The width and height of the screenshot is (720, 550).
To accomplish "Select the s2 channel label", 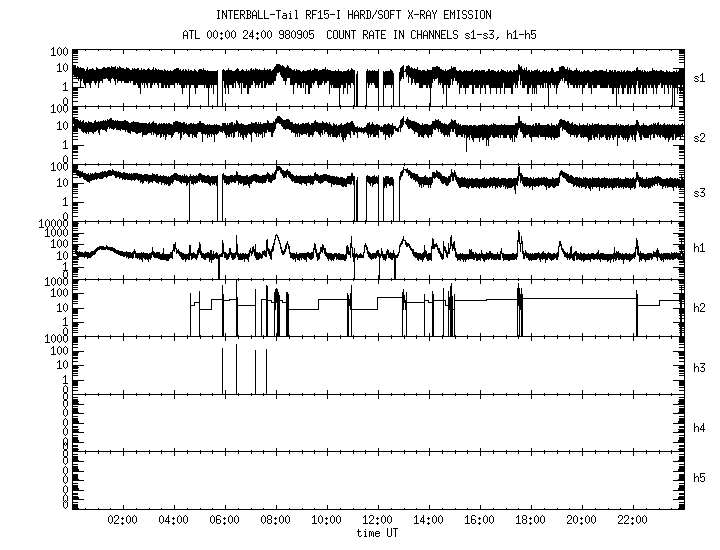I will point(700,136).
